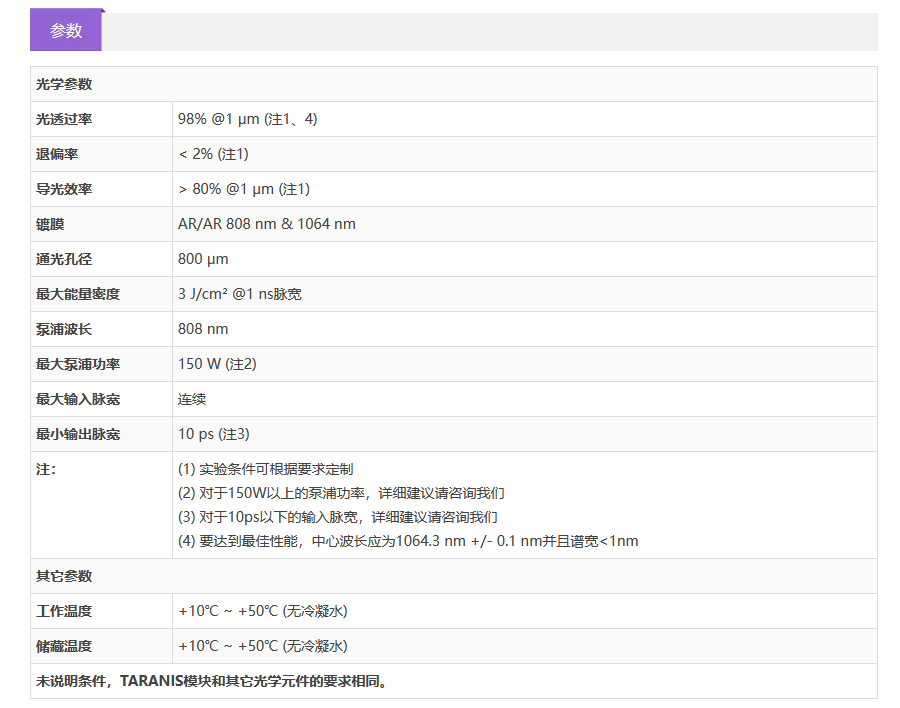Click the 工作温度 temperature value

click(262, 611)
